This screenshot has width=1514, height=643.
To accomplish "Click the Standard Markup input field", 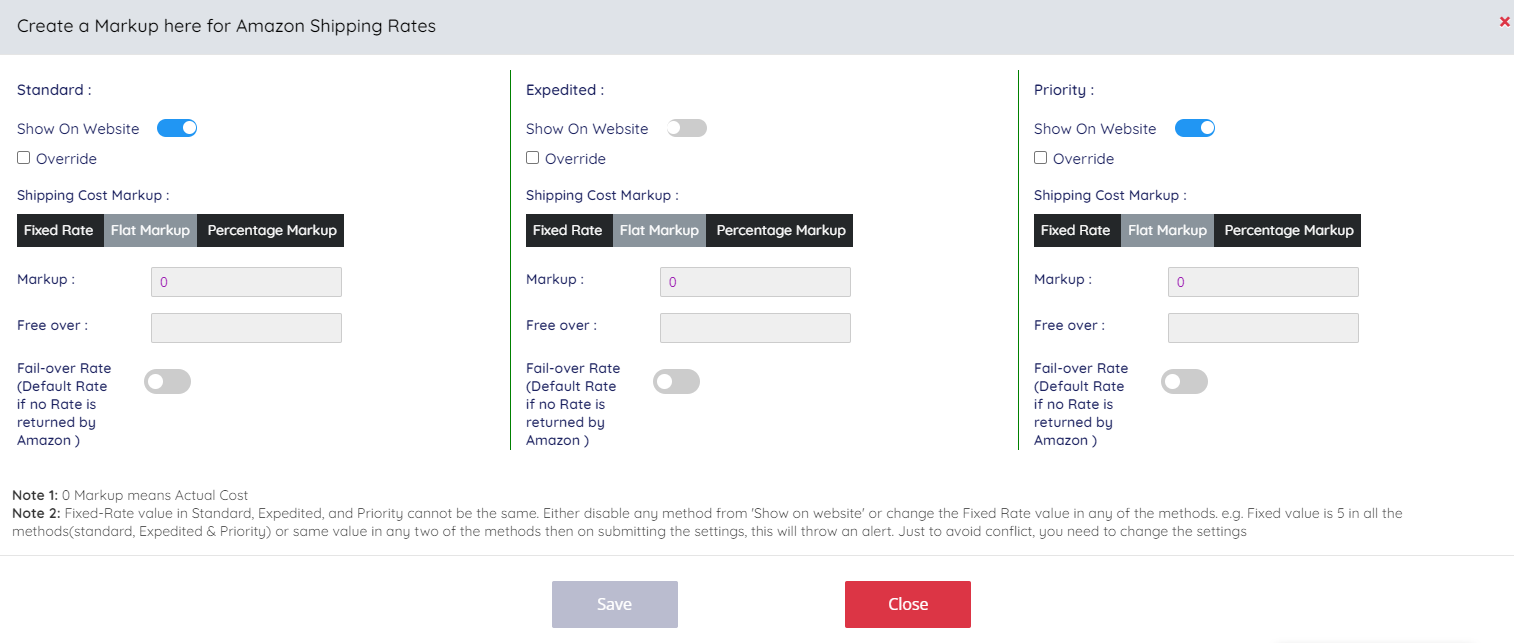I will tap(246, 282).
